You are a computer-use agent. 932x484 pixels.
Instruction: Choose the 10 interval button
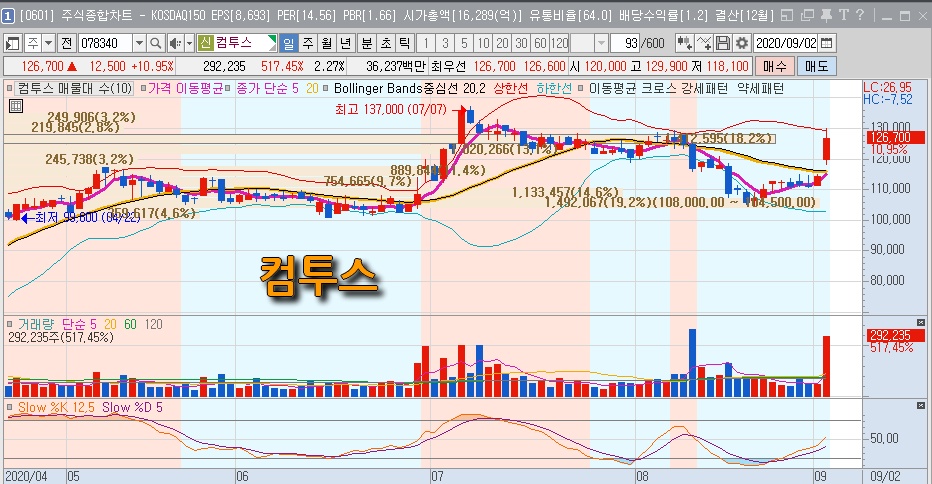(483, 43)
